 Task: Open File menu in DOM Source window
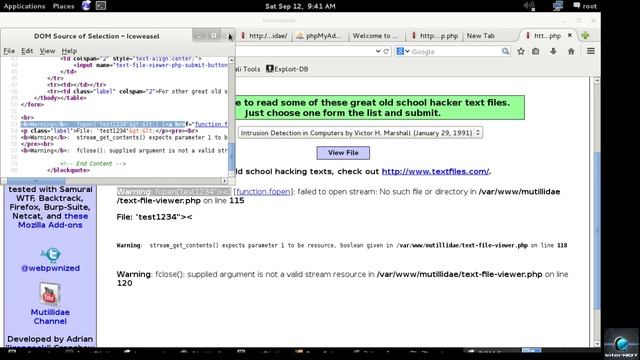pos(9,51)
